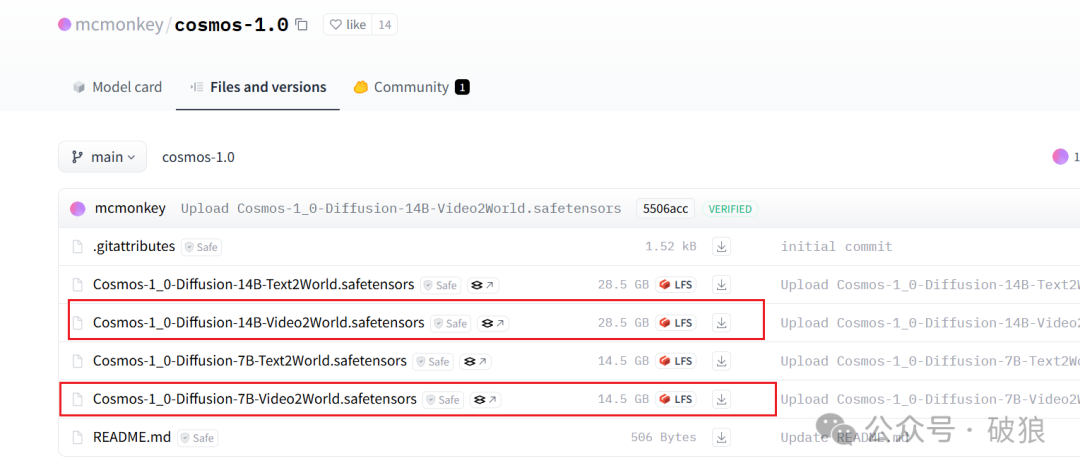Image resolution: width=1080 pixels, height=473 pixels.
Task: Copy the cosmos-1.0 model name icon
Action: 301,25
